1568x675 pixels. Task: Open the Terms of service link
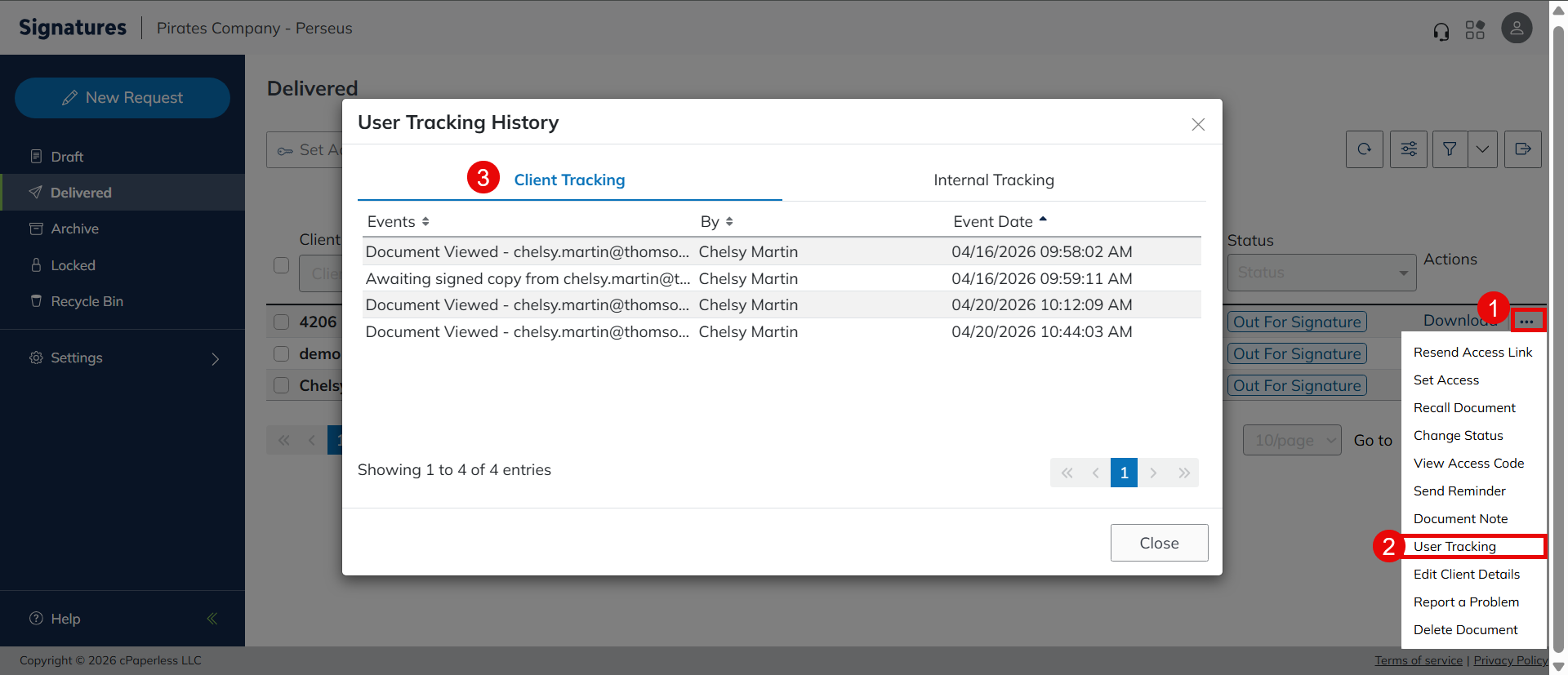tap(1418, 660)
